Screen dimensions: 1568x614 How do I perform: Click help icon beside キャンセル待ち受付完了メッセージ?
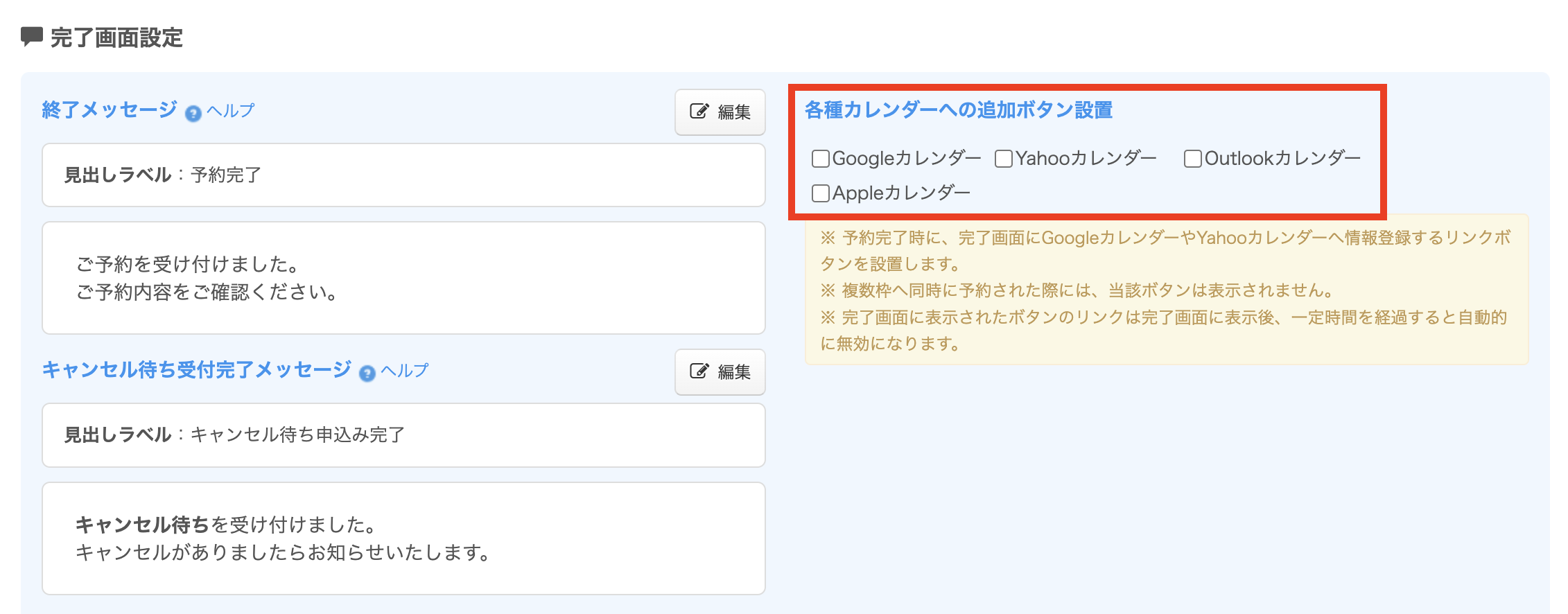(x=367, y=374)
